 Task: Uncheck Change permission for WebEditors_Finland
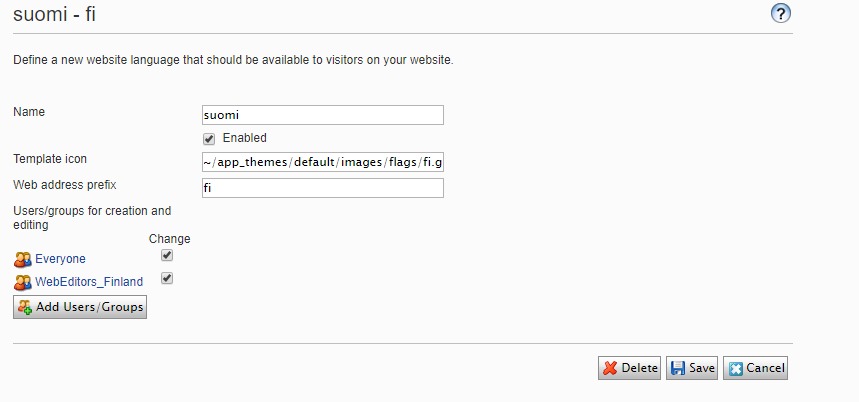click(167, 279)
